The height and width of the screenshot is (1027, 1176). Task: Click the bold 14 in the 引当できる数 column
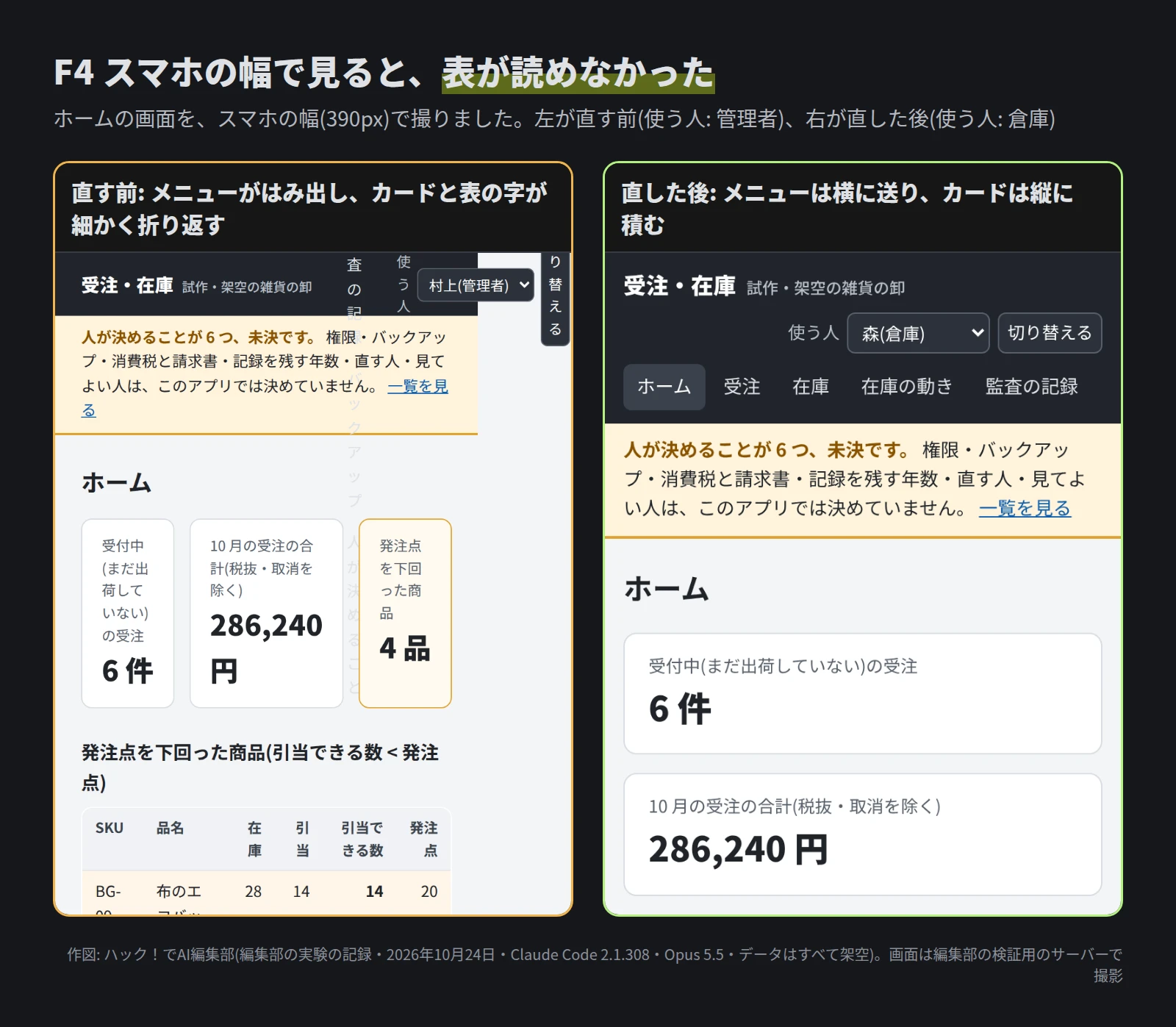click(374, 892)
